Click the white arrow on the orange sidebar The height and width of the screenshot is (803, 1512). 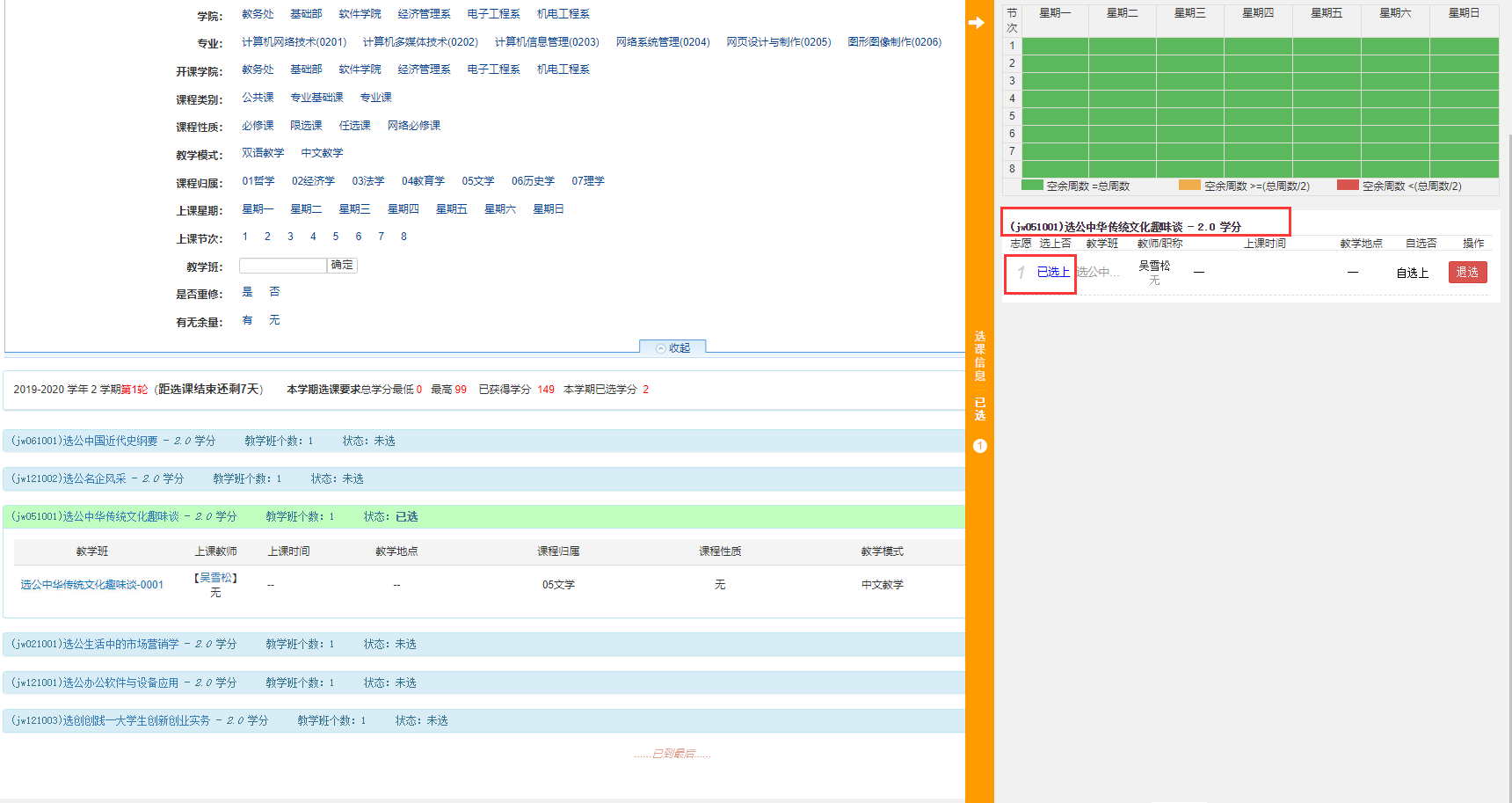977,23
